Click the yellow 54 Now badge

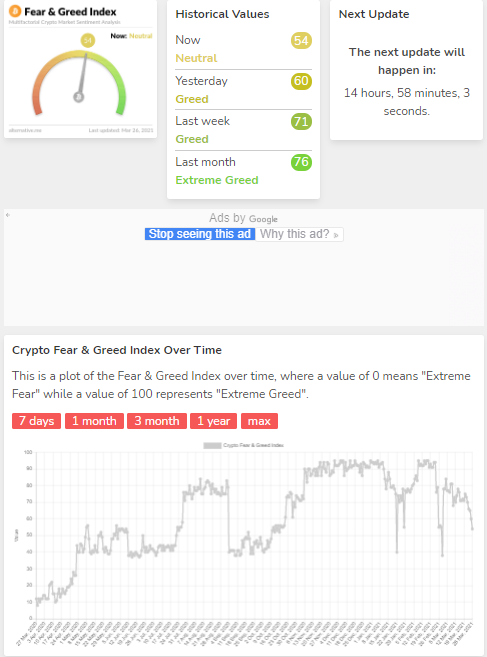coord(301,41)
